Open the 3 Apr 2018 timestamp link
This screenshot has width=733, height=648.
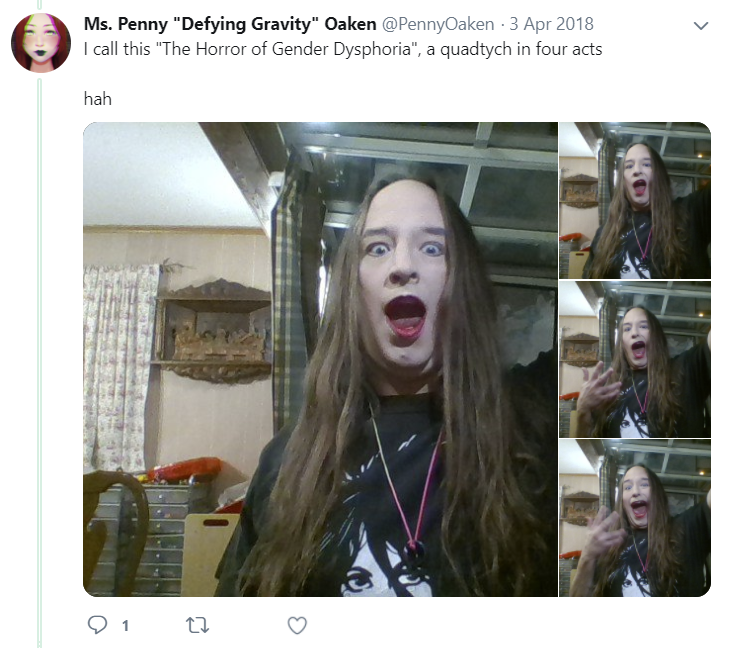pyautogui.click(x=552, y=24)
